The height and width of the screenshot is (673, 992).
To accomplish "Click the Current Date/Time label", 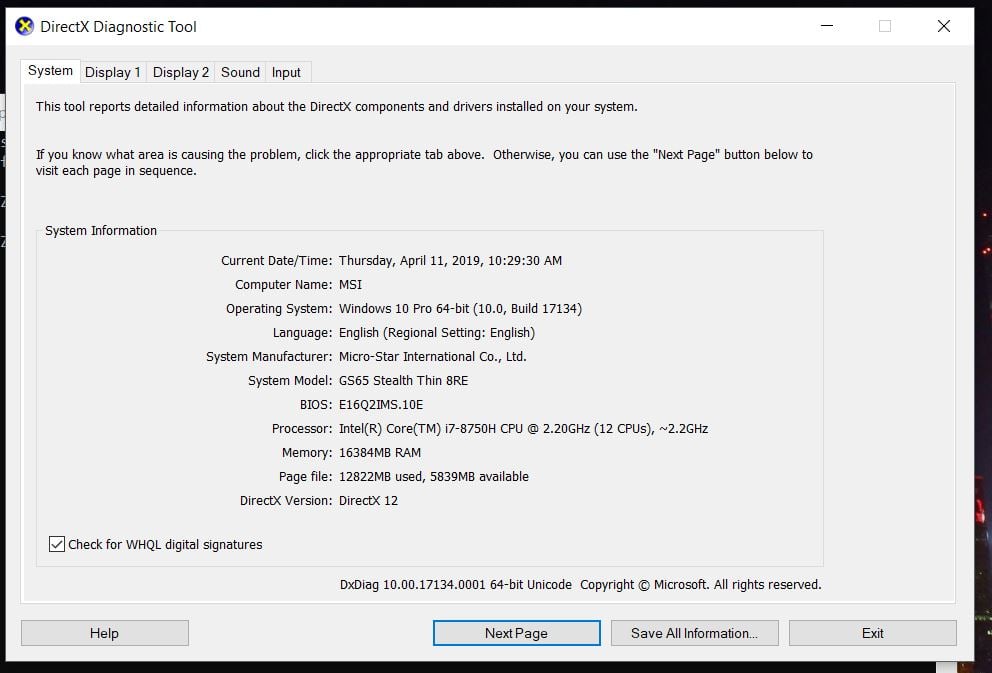I will [x=276, y=261].
